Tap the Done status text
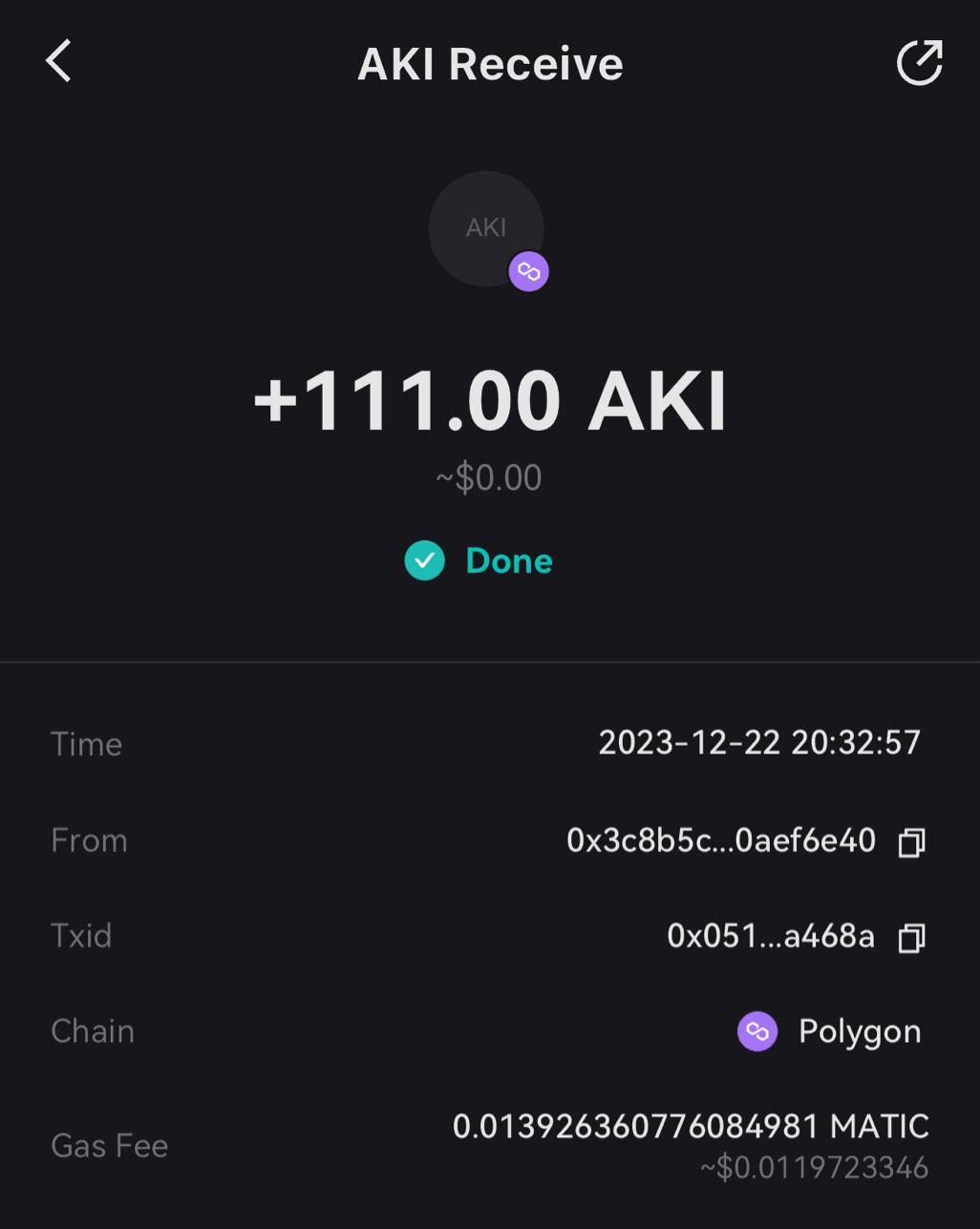This screenshot has width=980, height=1229. tap(508, 561)
